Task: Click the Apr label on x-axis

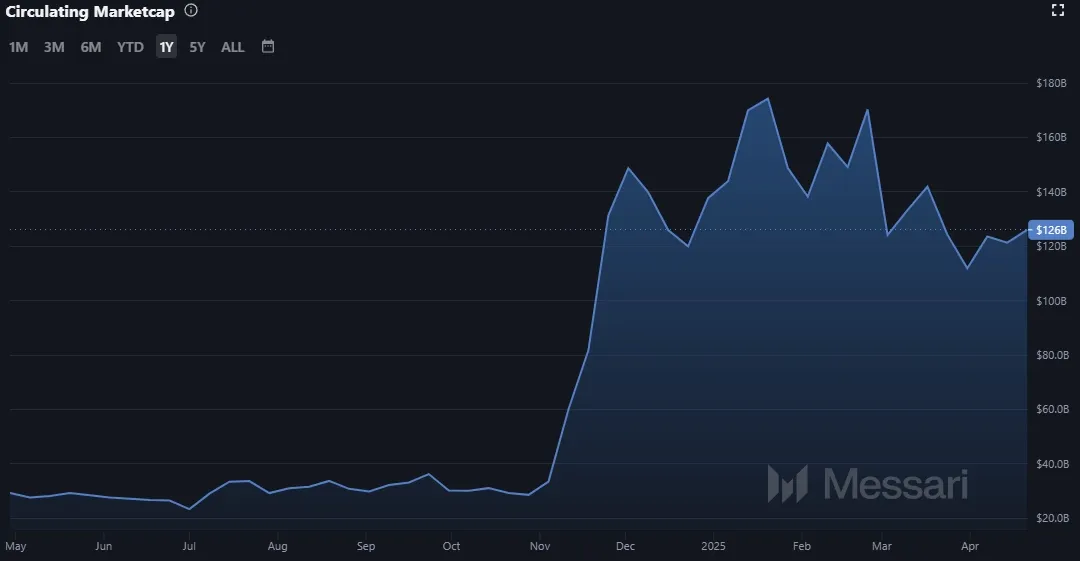Action: click(x=970, y=546)
